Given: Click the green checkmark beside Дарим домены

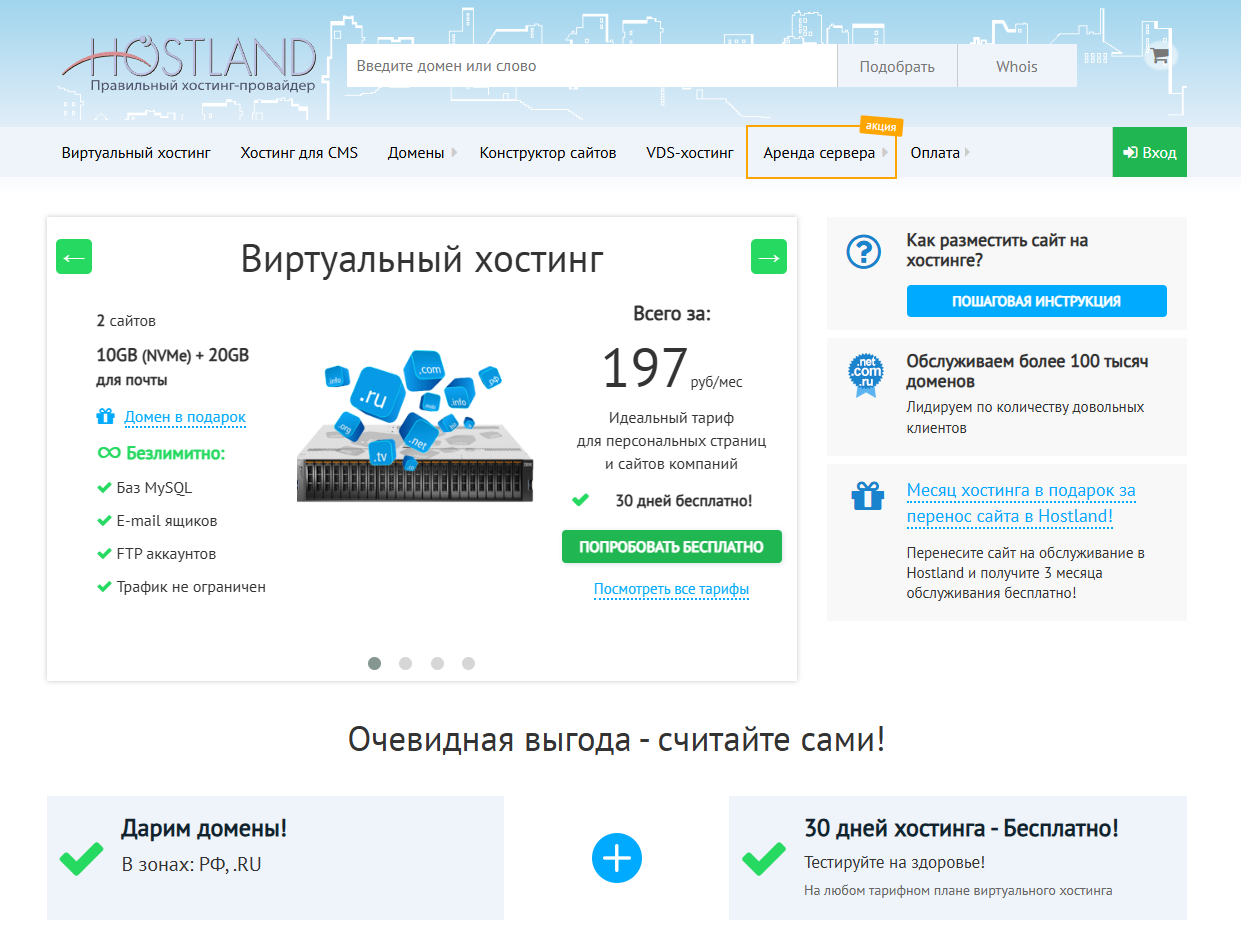Looking at the screenshot, I should coord(82,858).
